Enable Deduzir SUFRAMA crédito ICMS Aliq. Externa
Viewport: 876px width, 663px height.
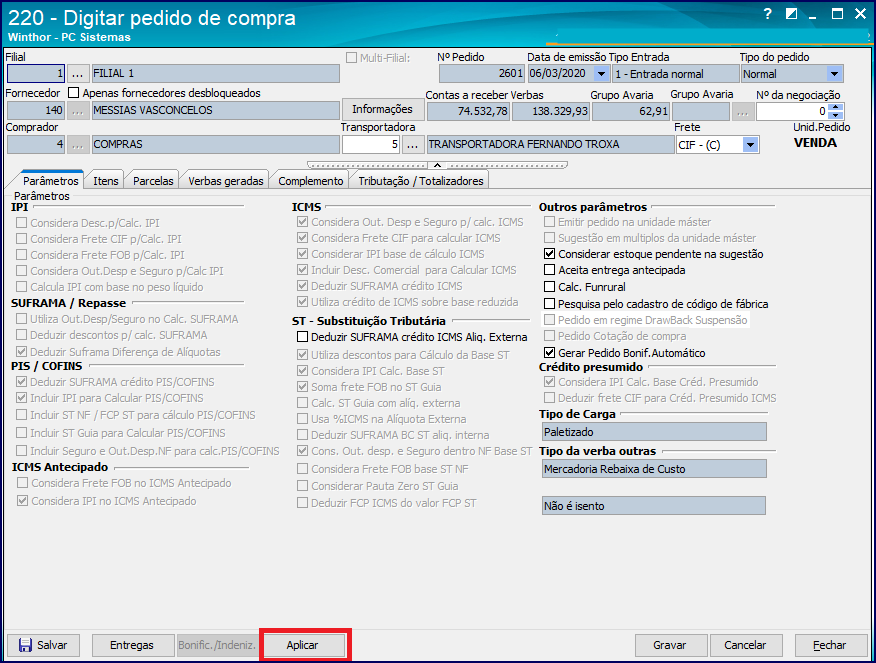coord(302,337)
